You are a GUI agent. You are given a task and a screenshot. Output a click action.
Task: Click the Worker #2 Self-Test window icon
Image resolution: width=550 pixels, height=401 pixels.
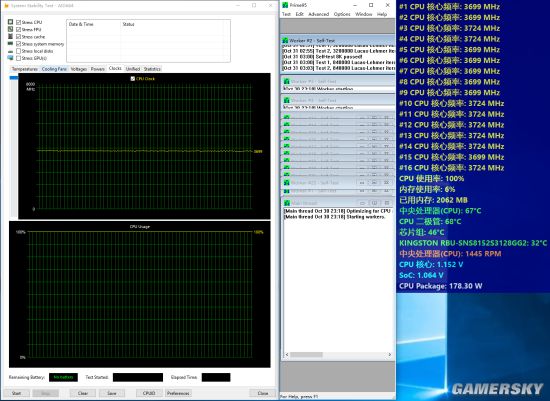286,41
